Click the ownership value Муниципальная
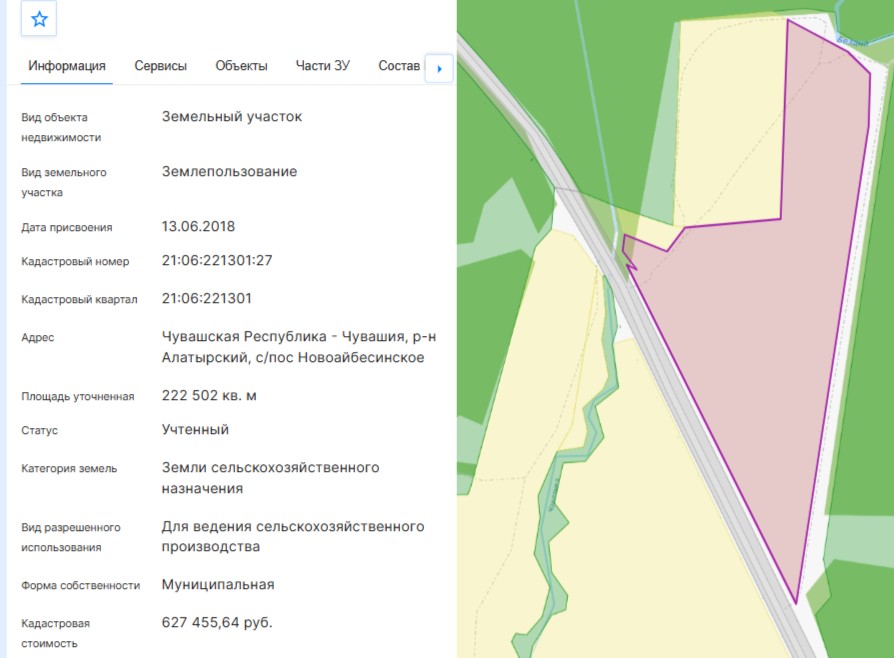This screenshot has width=894, height=658. (x=218, y=584)
